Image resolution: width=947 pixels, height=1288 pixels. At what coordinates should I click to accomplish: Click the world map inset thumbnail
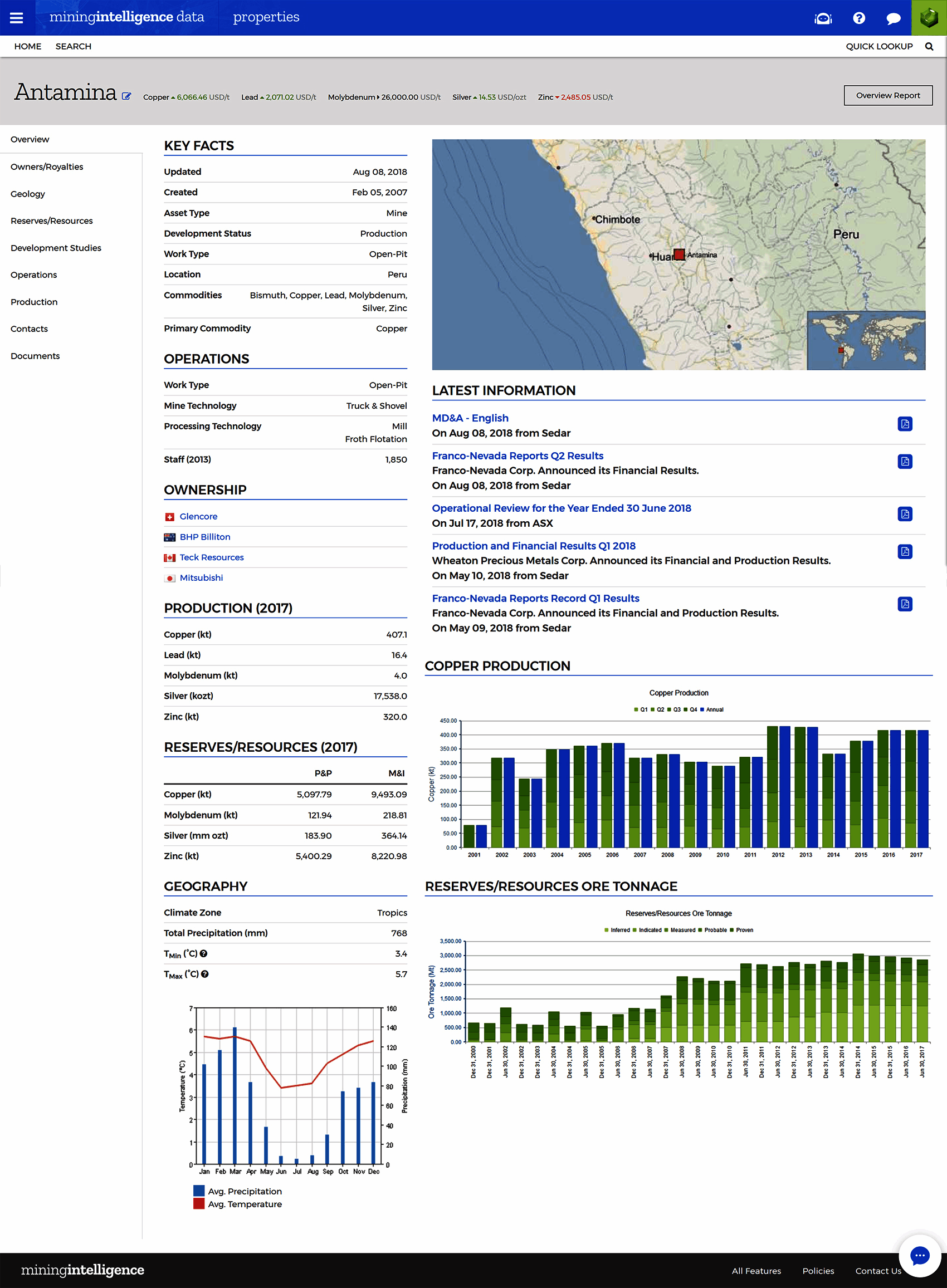click(x=866, y=340)
